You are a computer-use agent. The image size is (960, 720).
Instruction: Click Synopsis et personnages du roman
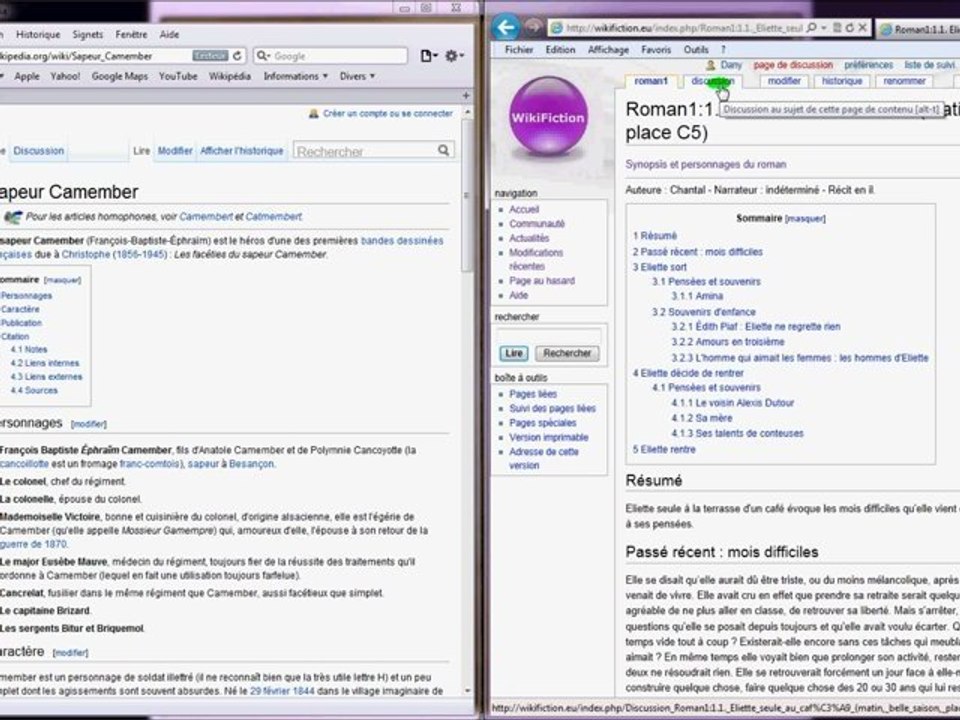tap(705, 164)
